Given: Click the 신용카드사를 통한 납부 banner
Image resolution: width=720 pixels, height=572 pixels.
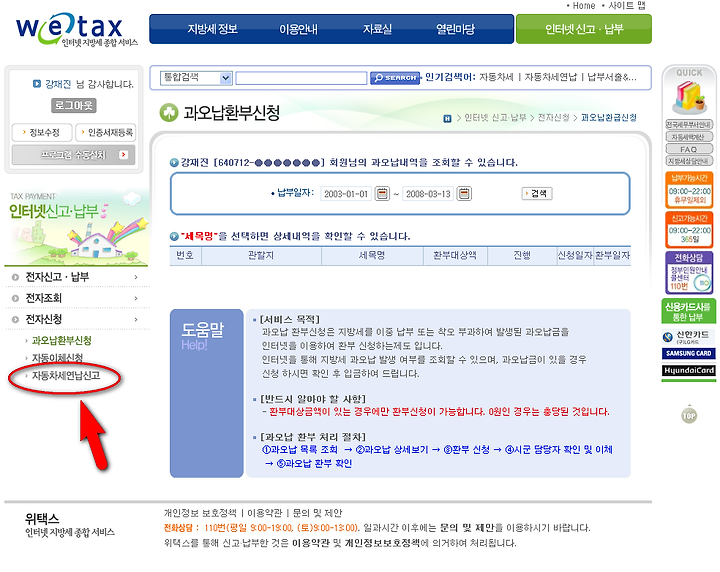Looking at the screenshot, I should pos(689,311).
